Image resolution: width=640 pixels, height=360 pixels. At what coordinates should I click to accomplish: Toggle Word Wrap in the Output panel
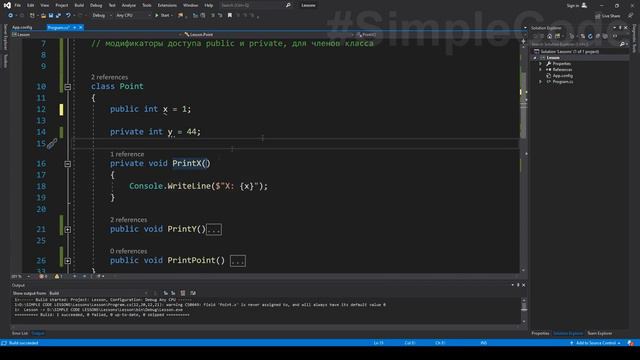[x=193, y=293]
